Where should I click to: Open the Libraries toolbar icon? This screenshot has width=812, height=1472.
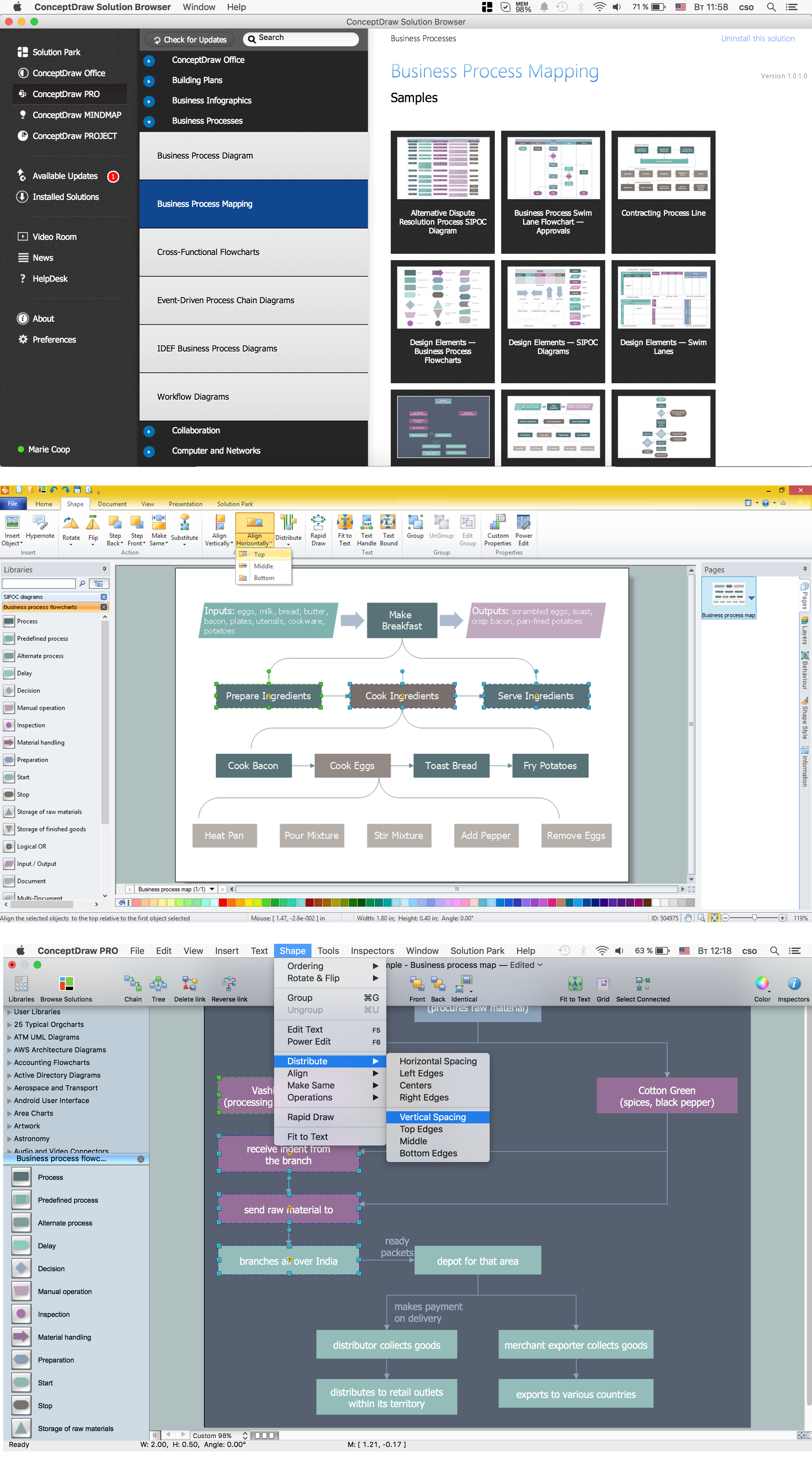click(x=21, y=989)
